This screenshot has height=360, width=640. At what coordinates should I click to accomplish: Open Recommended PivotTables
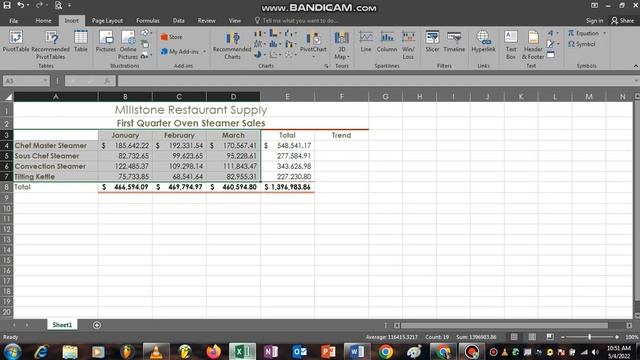[51, 45]
